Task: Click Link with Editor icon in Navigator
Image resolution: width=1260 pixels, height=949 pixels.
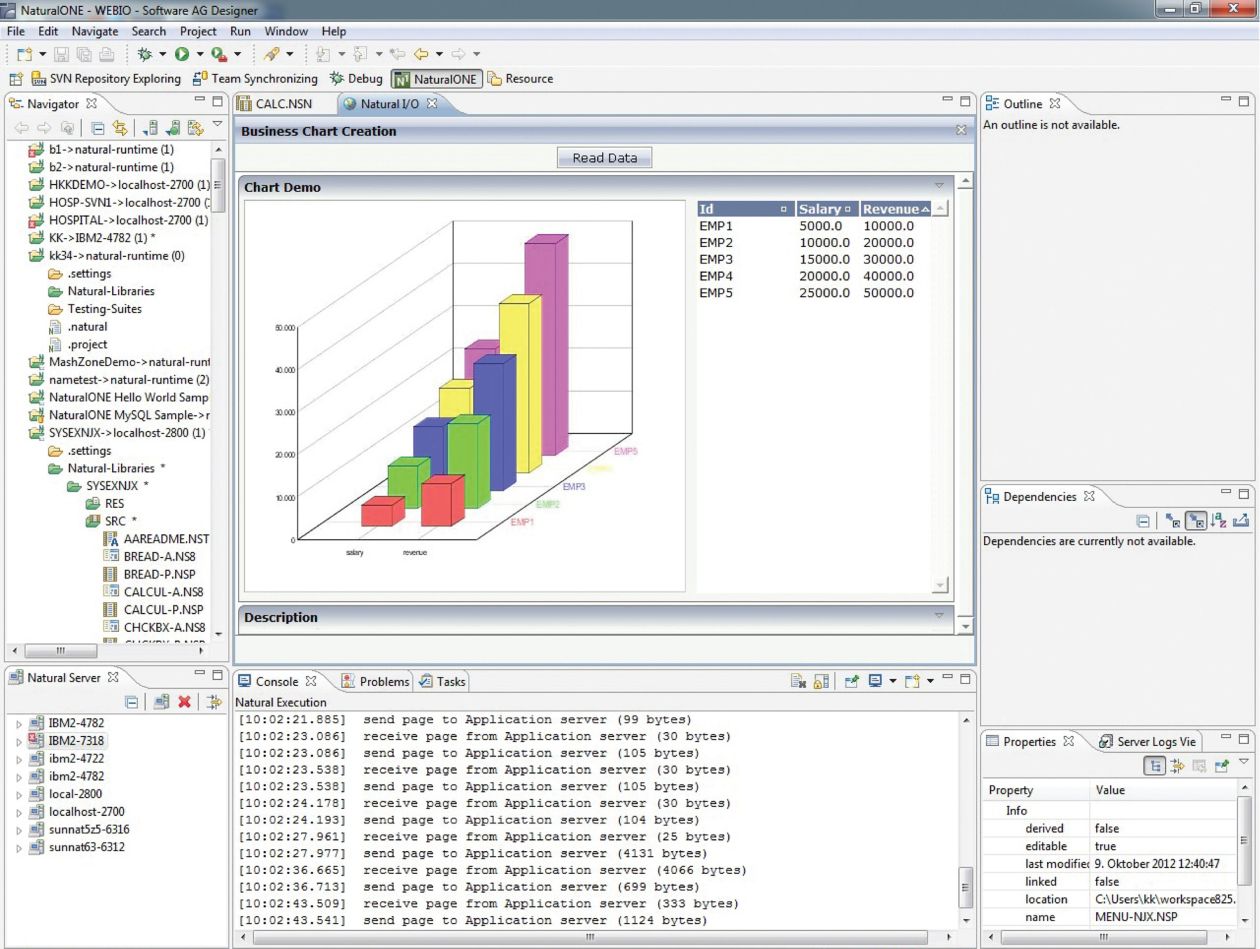Action: (120, 128)
